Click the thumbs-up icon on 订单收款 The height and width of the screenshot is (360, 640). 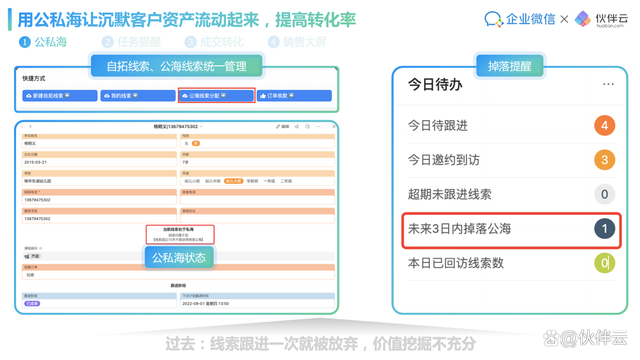coord(263,96)
